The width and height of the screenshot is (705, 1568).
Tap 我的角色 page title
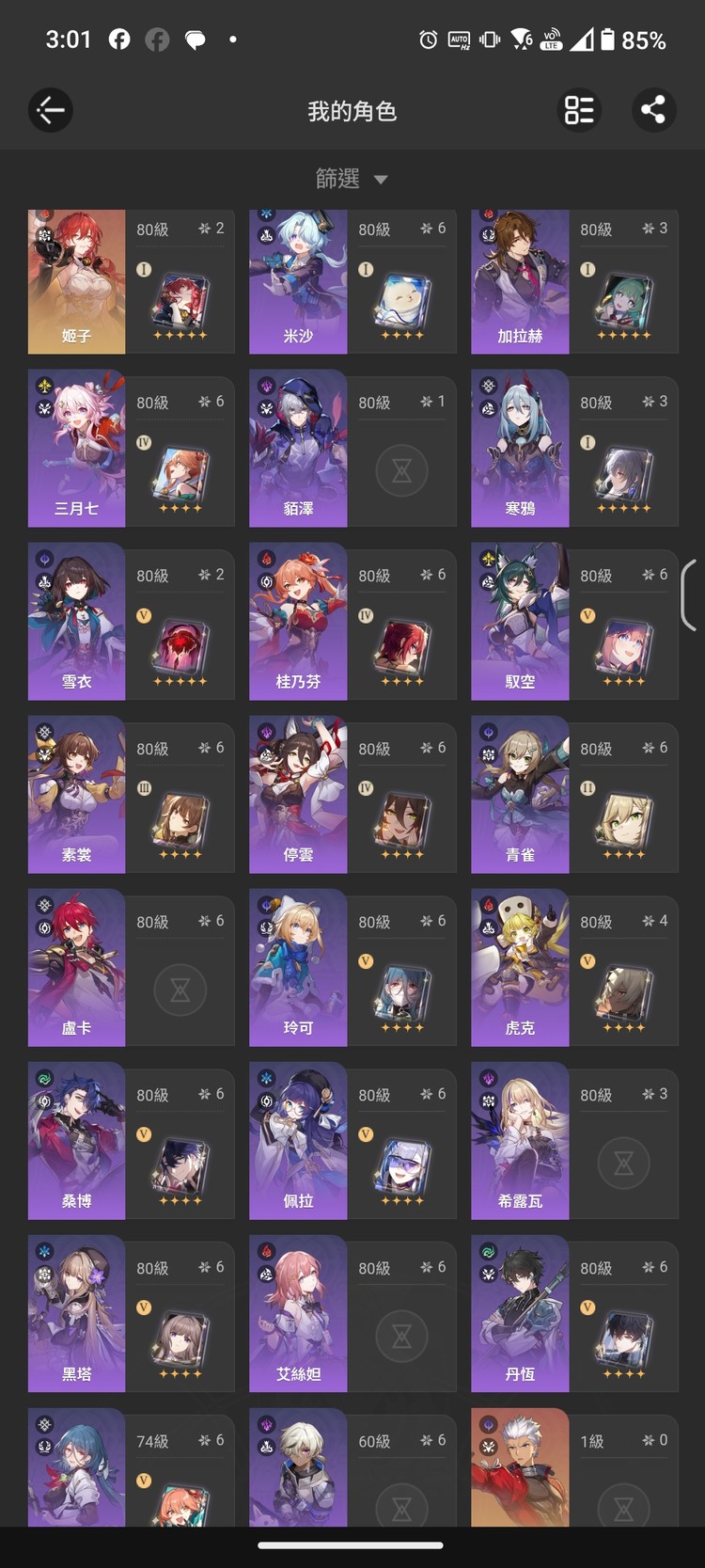pos(352,111)
